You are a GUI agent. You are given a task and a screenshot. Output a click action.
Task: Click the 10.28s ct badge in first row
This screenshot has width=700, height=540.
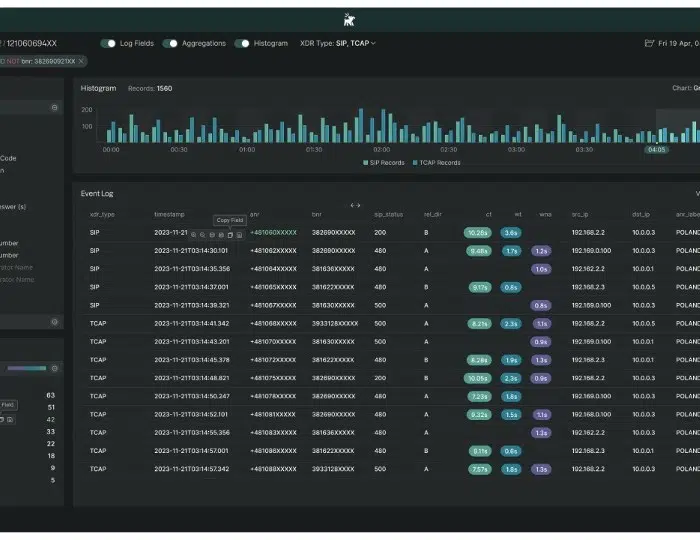(x=478, y=233)
